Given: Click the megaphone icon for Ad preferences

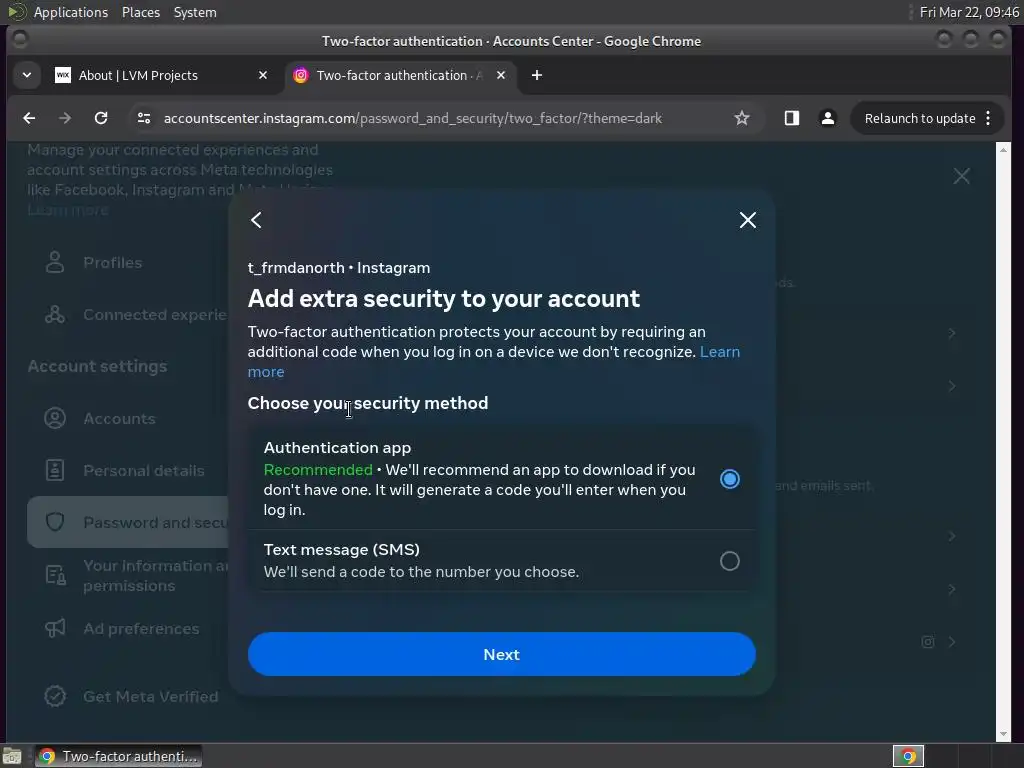Looking at the screenshot, I should [55, 629].
